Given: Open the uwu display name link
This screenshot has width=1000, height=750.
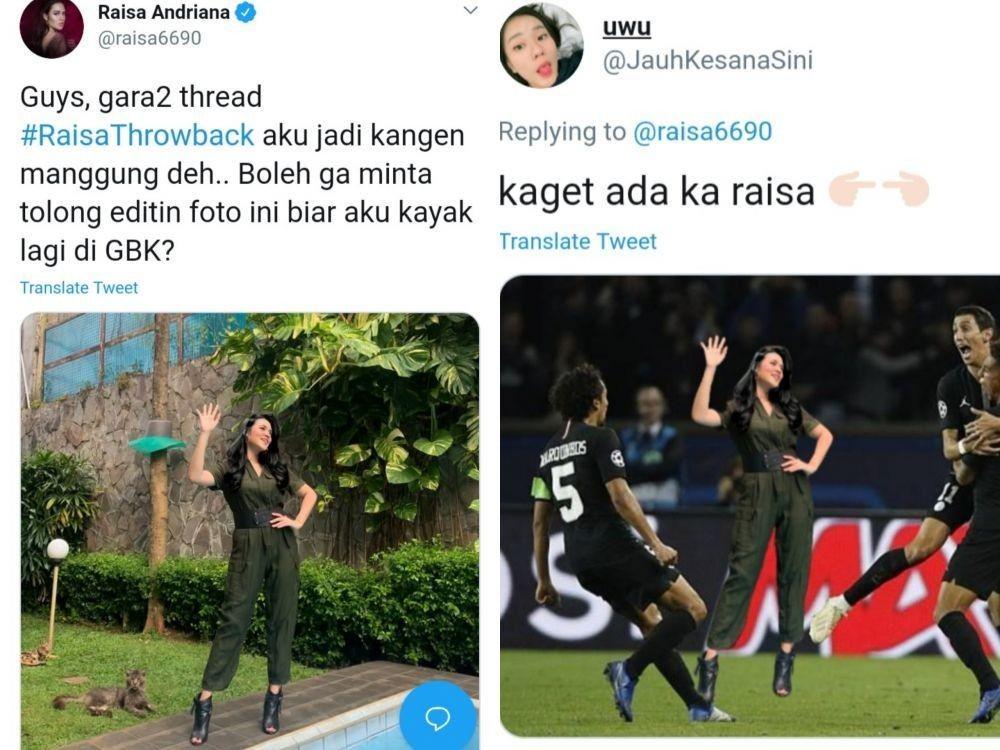Looking at the screenshot, I should [627, 27].
